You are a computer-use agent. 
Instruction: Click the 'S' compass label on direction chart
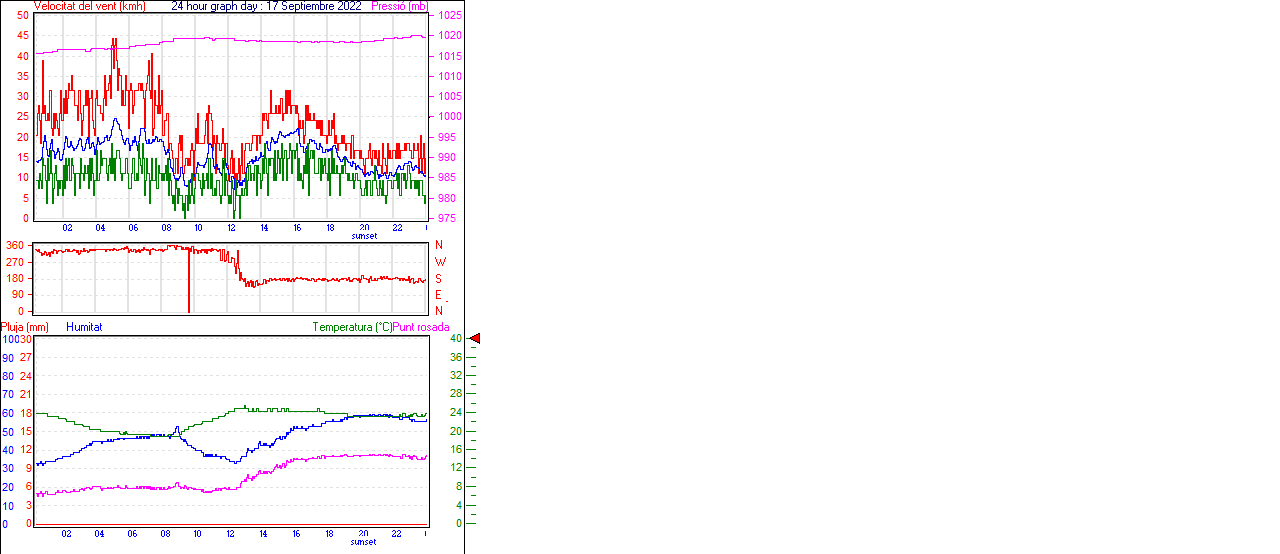pyautogui.click(x=438, y=279)
